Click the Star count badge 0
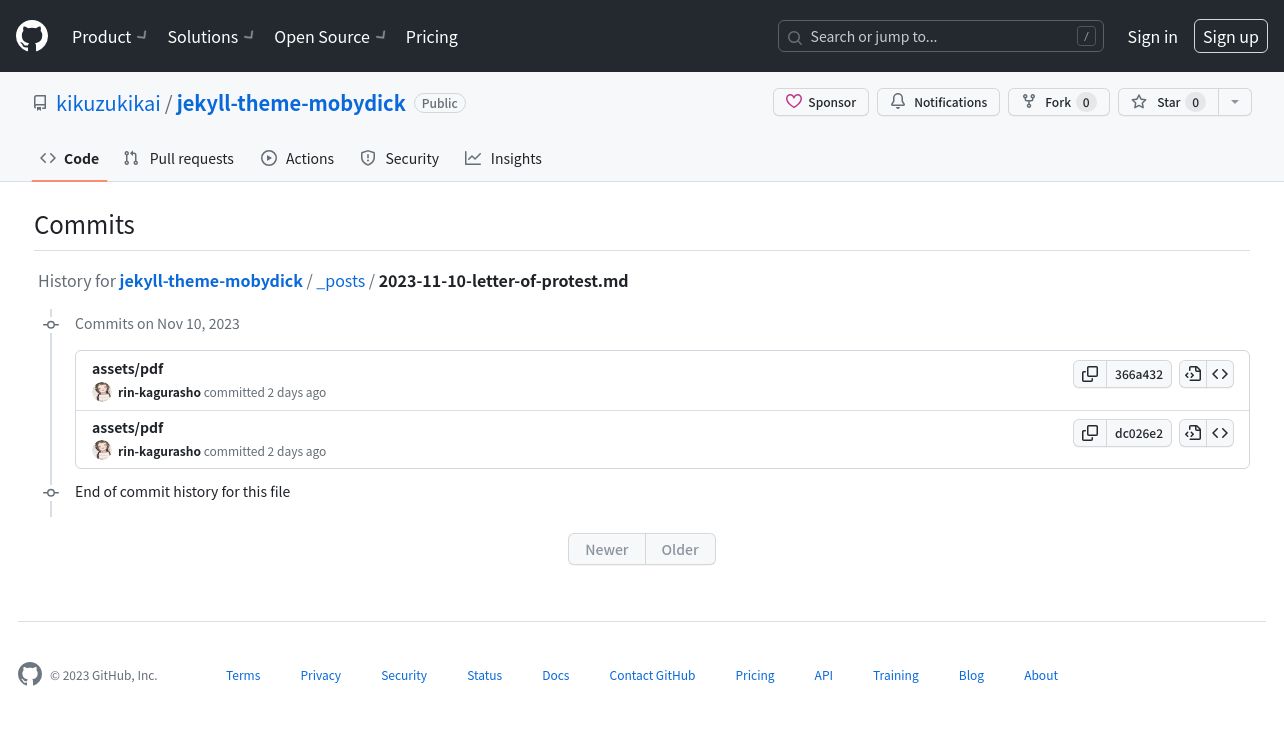 [x=1195, y=102]
